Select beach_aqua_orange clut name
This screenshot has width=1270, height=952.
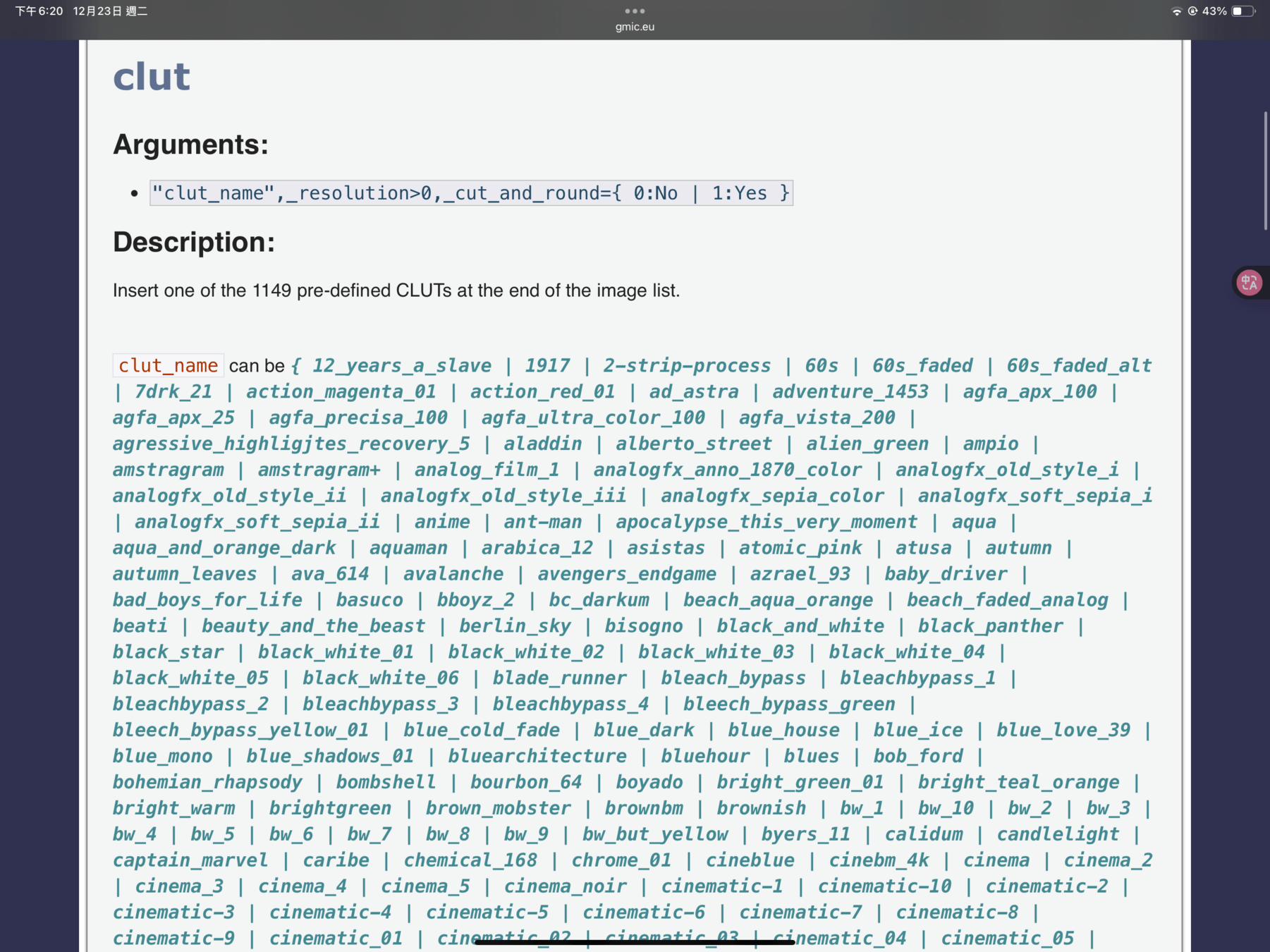(778, 600)
